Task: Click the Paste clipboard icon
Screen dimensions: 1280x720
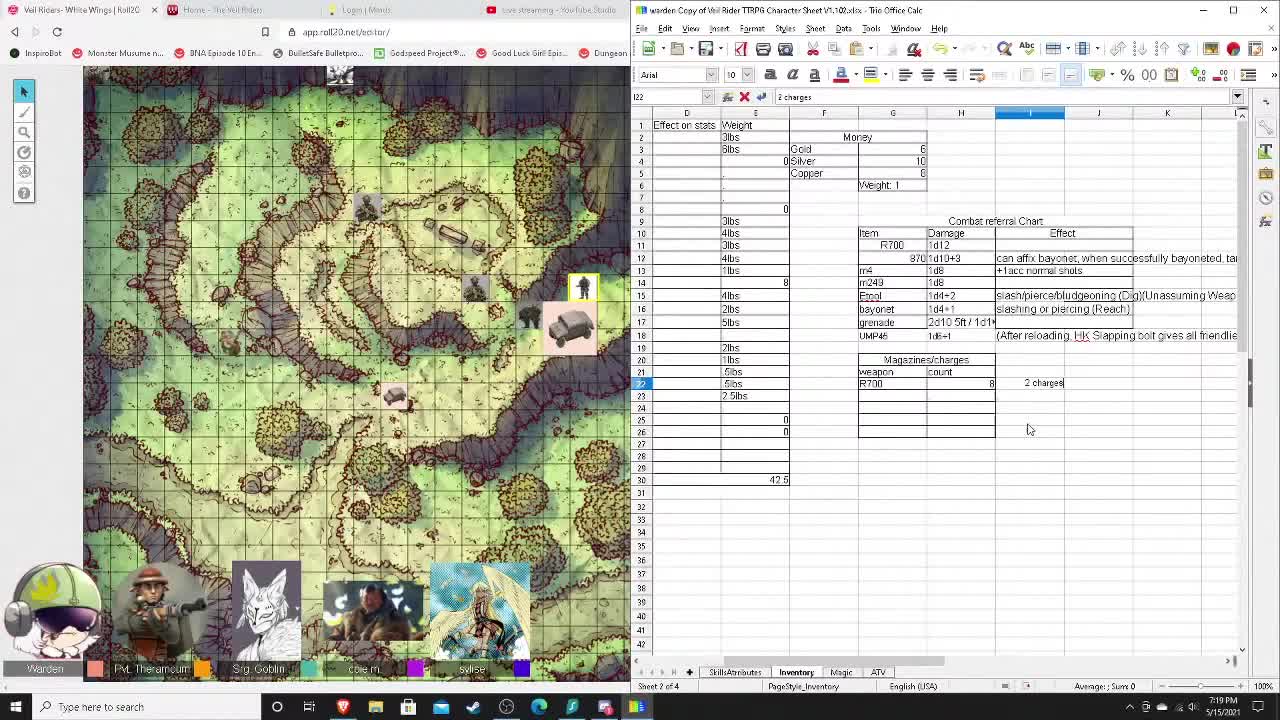Action: click(856, 48)
